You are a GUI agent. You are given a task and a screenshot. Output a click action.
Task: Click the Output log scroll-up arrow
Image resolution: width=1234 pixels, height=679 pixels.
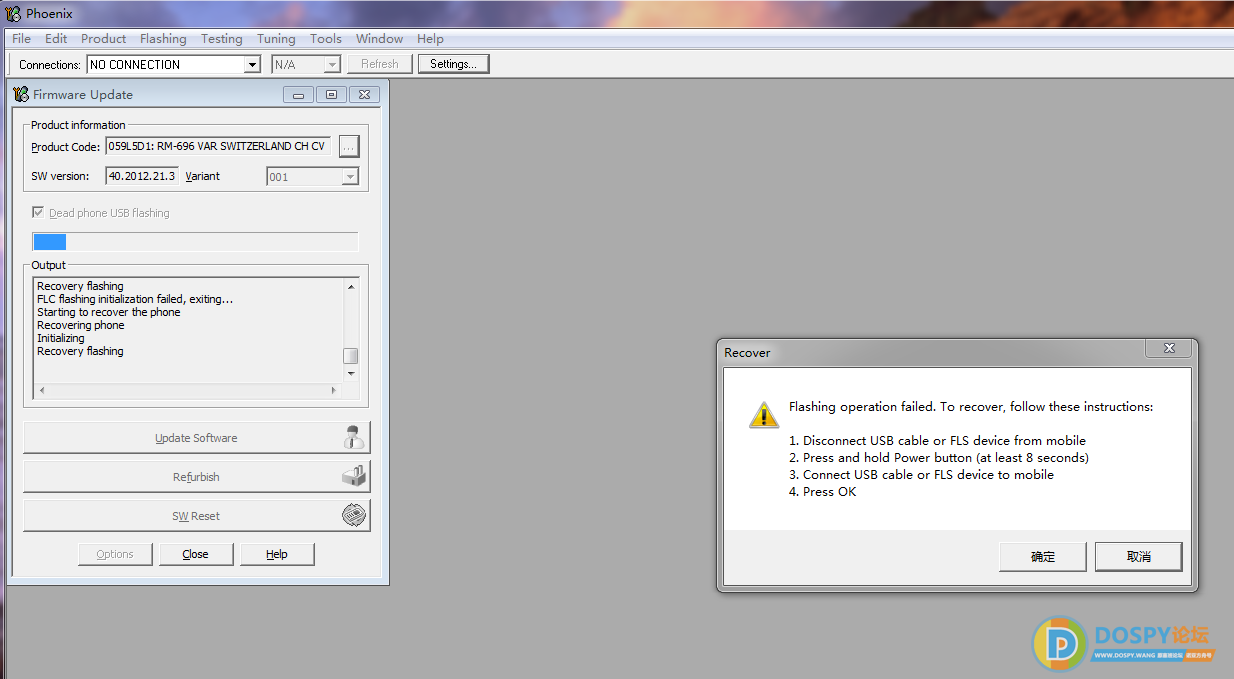pyautogui.click(x=350, y=287)
